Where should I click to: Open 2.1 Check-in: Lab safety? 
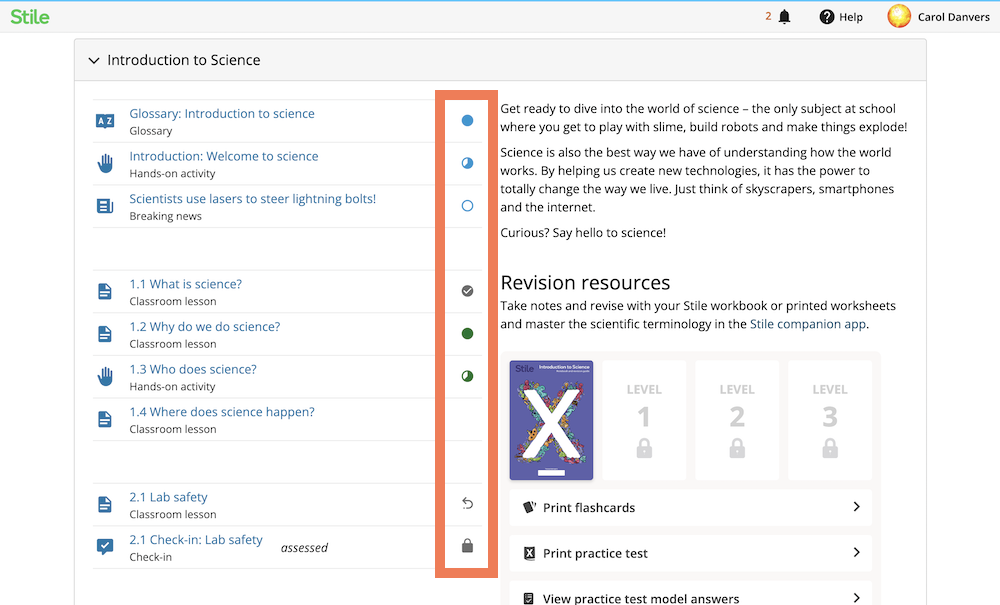click(196, 540)
